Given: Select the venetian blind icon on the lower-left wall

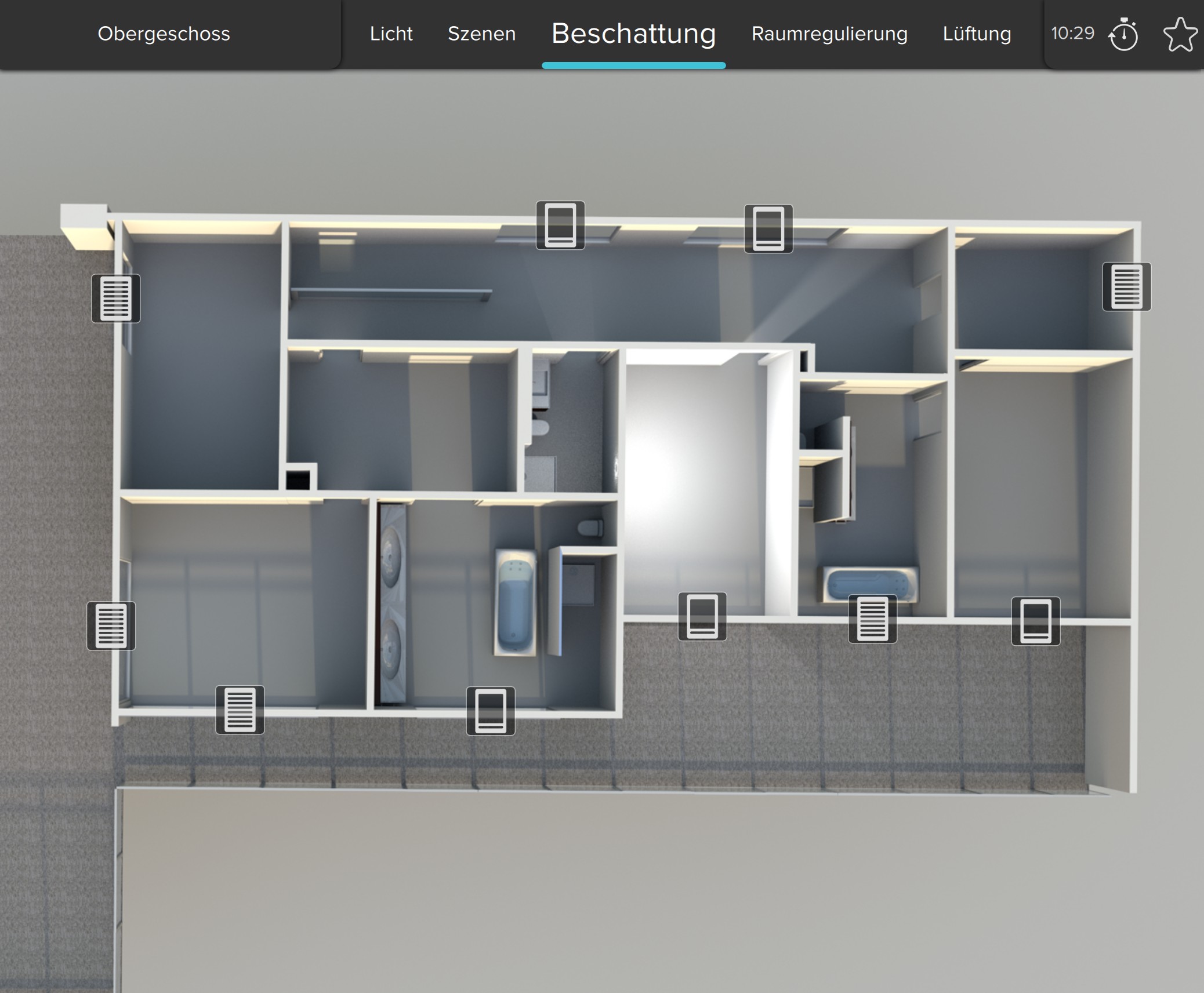Looking at the screenshot, I should pyautogui.click(x=111, y=625).
